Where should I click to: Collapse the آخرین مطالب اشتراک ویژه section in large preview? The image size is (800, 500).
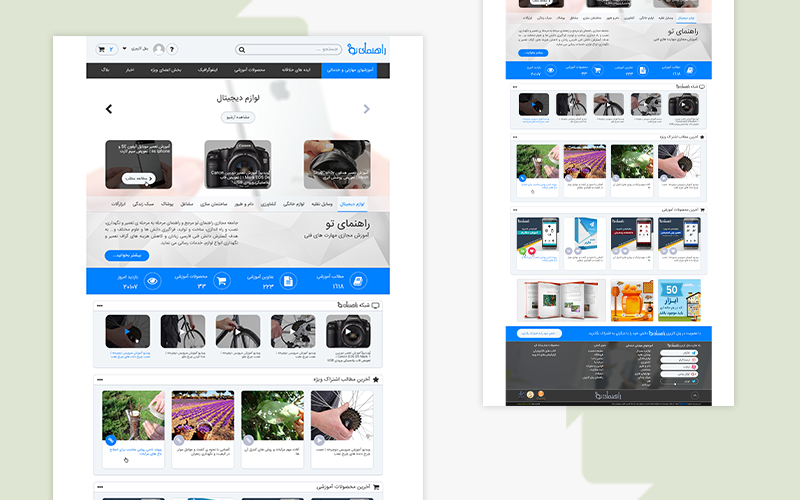point(100,380)
